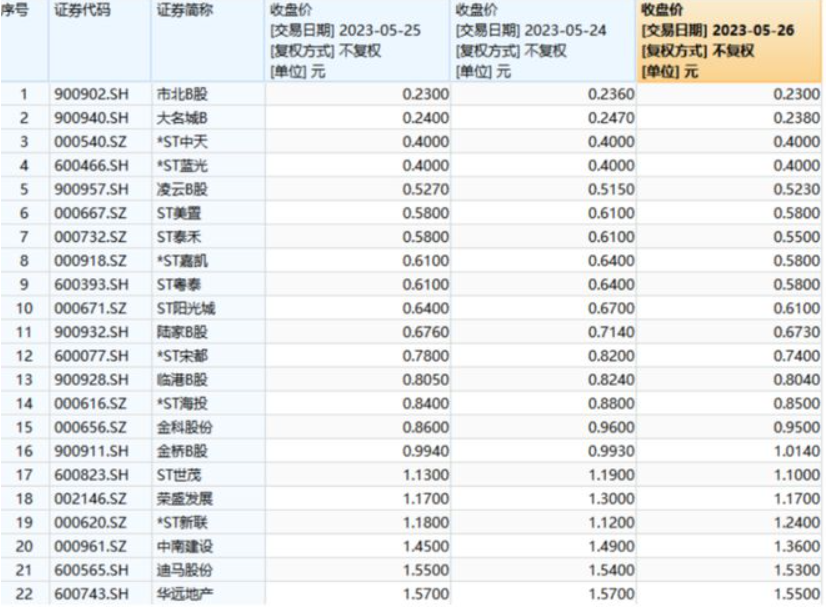Viewport: 827px width, 613px height.
Task: Select the stock name 大名城B
Action: tap(182, 118)
